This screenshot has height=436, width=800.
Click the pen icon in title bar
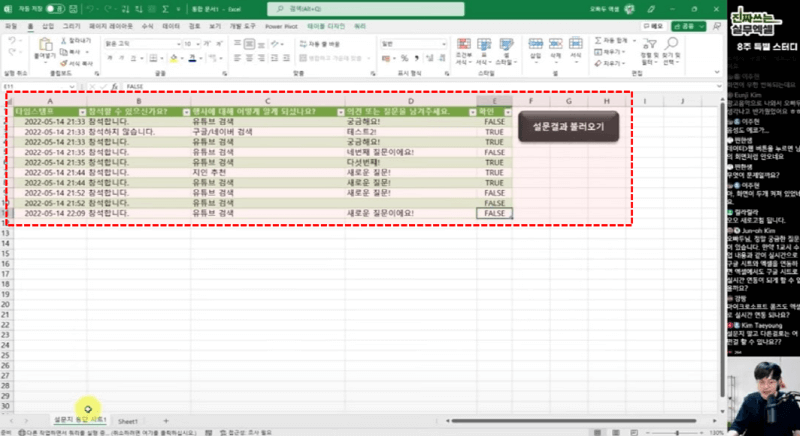click(x=651, y=9)
